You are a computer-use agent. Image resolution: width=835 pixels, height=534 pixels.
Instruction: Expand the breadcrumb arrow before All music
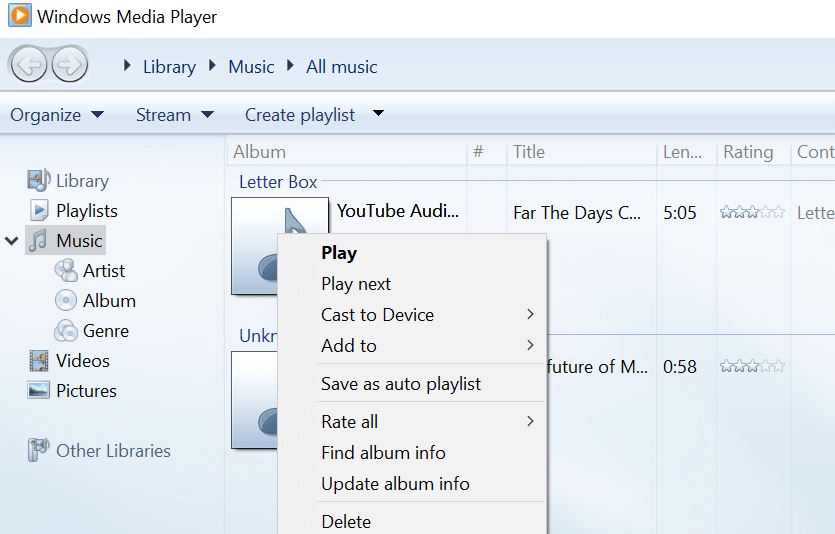pyautogui.click(x=290, y=65)
